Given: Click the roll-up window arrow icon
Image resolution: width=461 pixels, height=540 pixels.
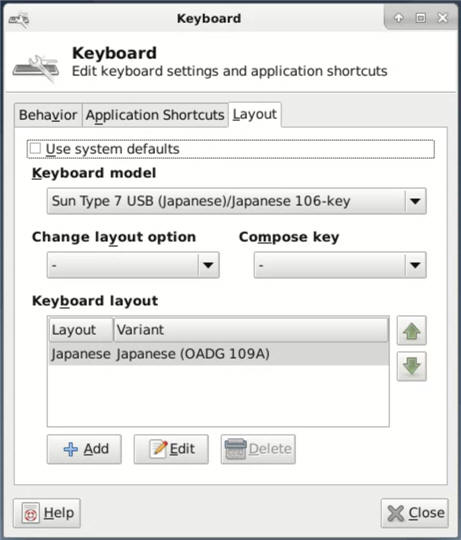Looking at the screenshot, I should pyautogui.click(x=398, y=18).
